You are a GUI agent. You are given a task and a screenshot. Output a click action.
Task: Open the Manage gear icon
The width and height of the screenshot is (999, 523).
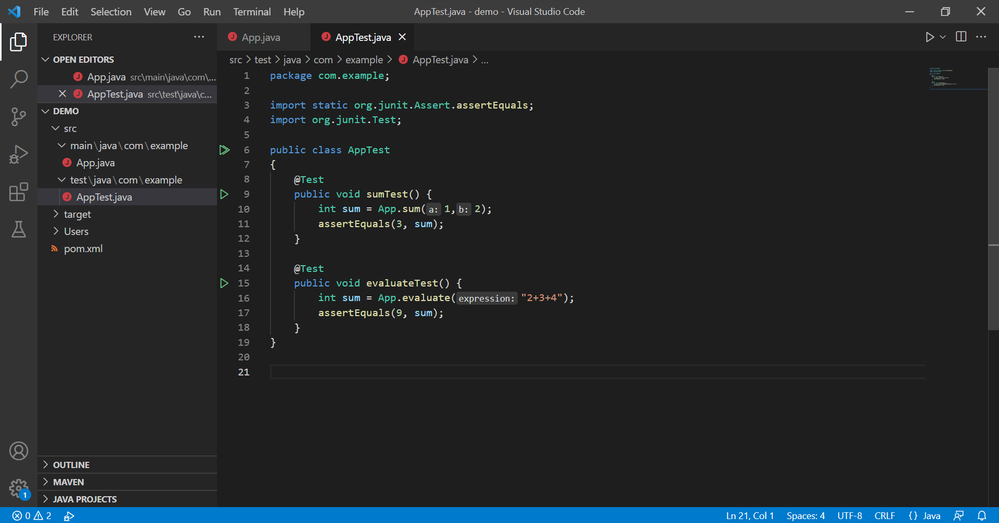pos(18,489)
